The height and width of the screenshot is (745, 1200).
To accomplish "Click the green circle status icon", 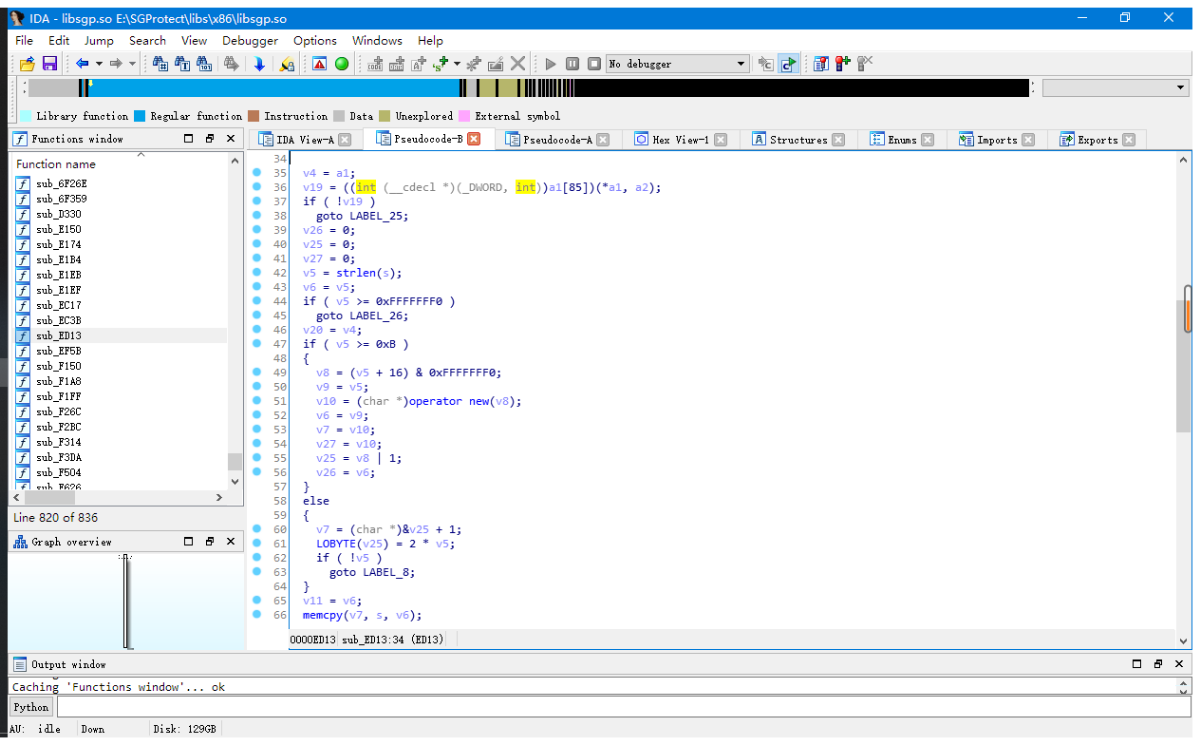I will pos(342,64).
